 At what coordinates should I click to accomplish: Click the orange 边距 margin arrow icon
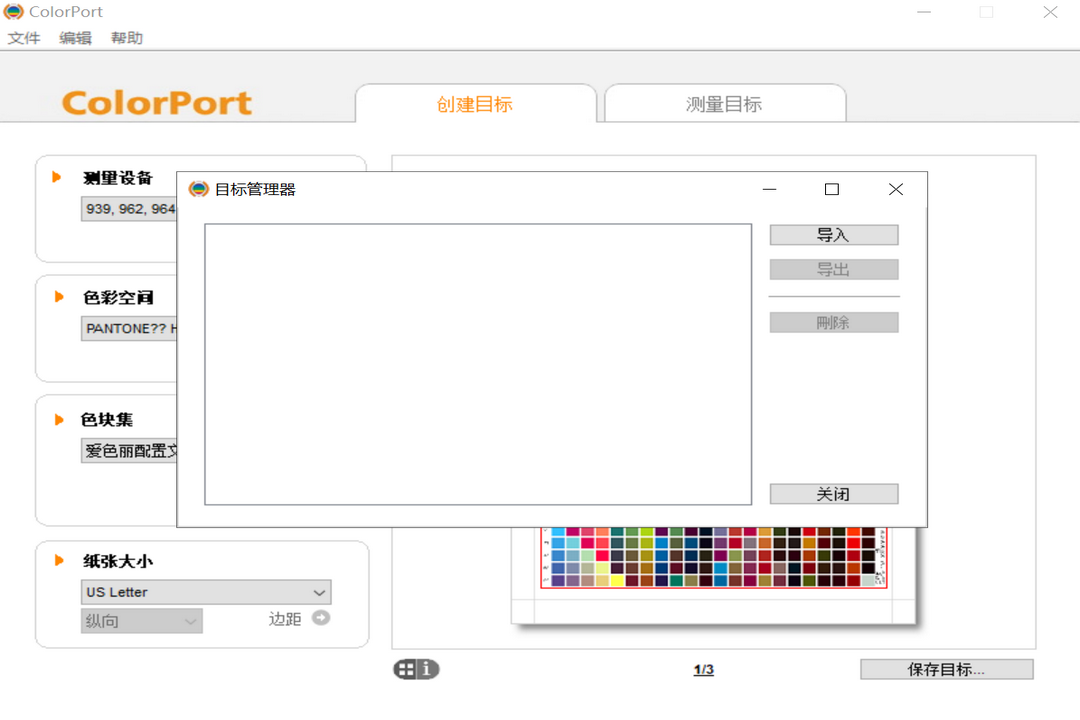pos(319,618)
